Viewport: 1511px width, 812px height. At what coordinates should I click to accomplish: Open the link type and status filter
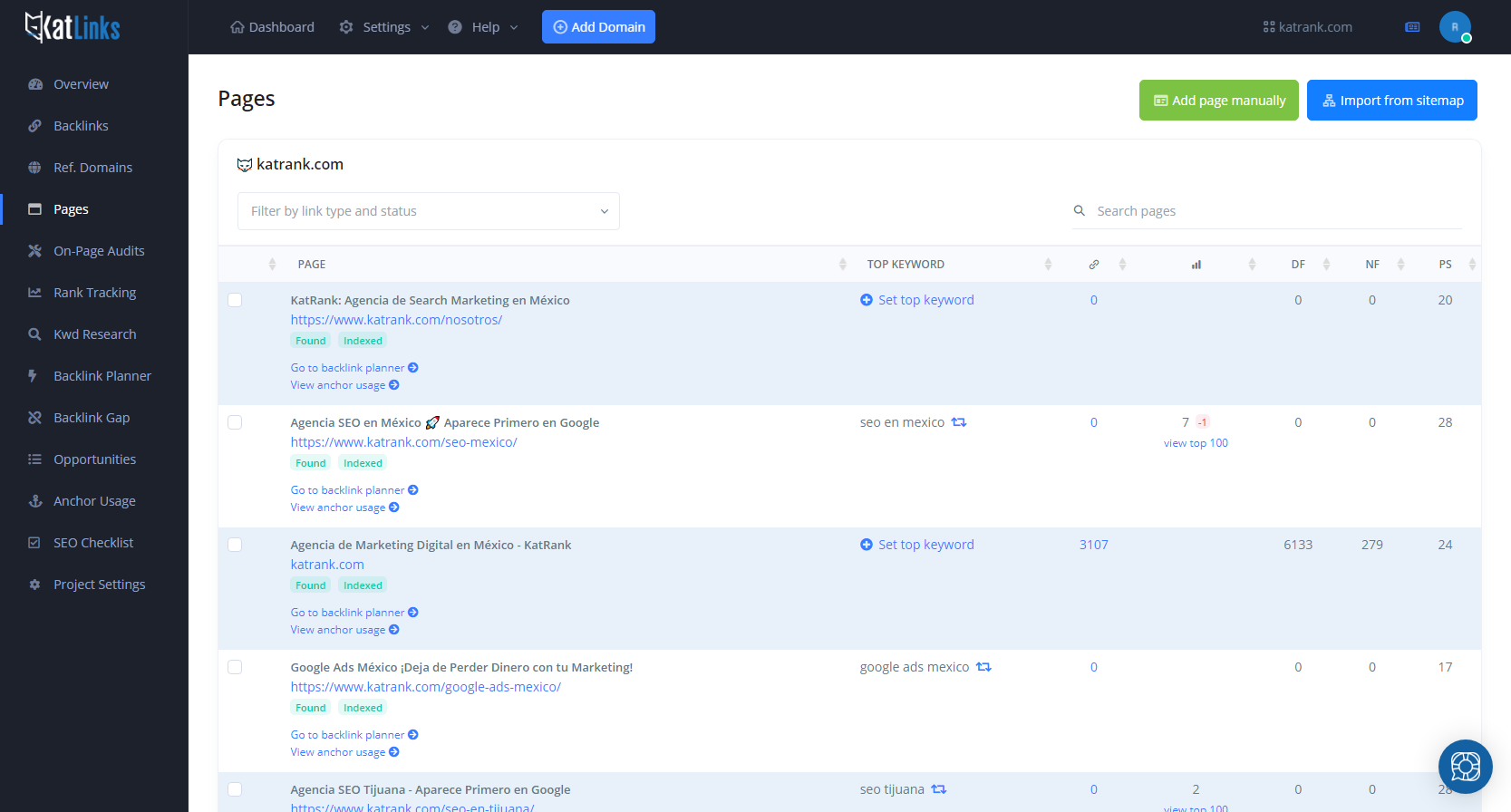[428, 211]
